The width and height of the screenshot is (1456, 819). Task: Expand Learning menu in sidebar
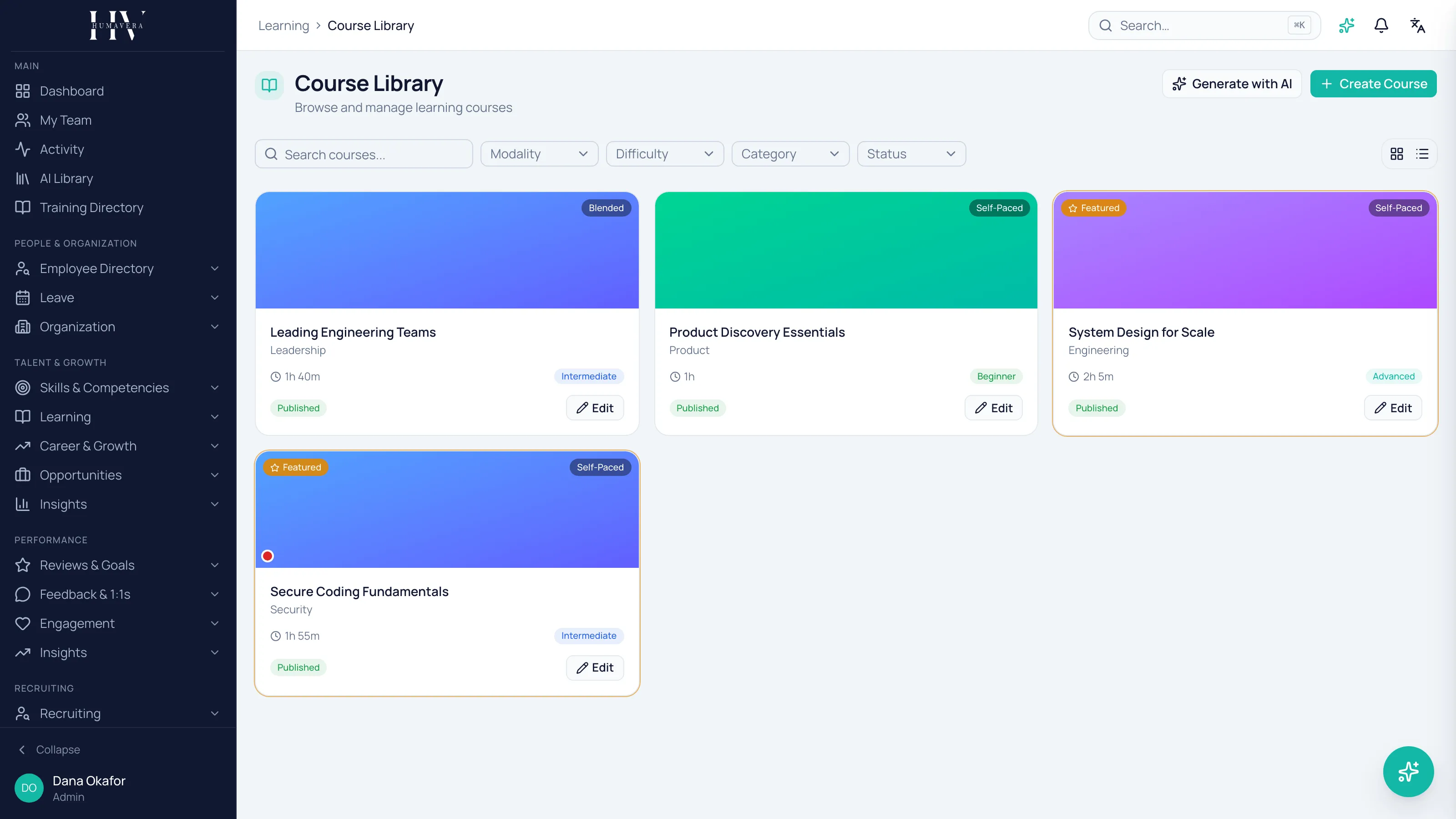click(x=117, y=417)
